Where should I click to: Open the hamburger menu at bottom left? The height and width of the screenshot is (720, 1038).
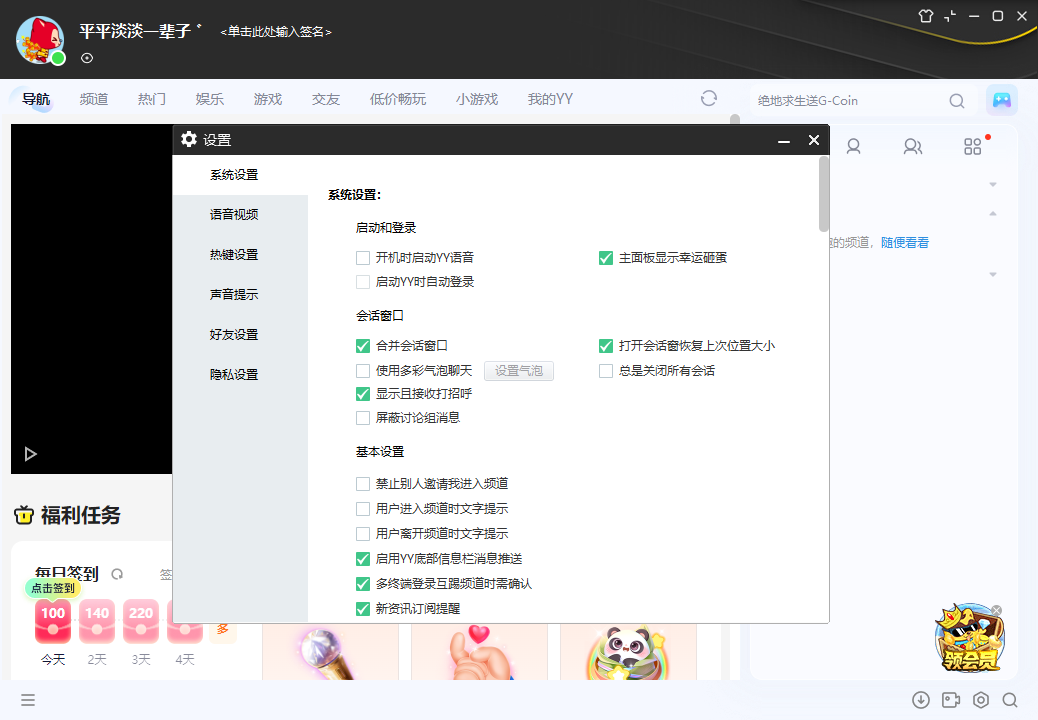[x=28, y=700]
